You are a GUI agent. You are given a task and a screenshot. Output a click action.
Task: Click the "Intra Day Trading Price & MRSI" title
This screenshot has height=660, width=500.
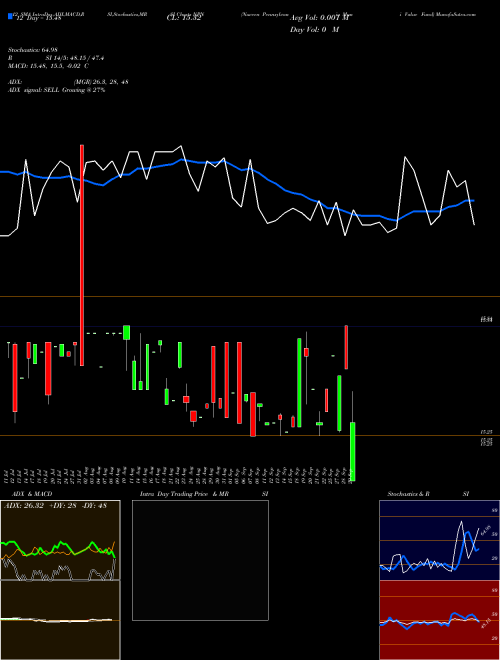click(x=205, y=494)
